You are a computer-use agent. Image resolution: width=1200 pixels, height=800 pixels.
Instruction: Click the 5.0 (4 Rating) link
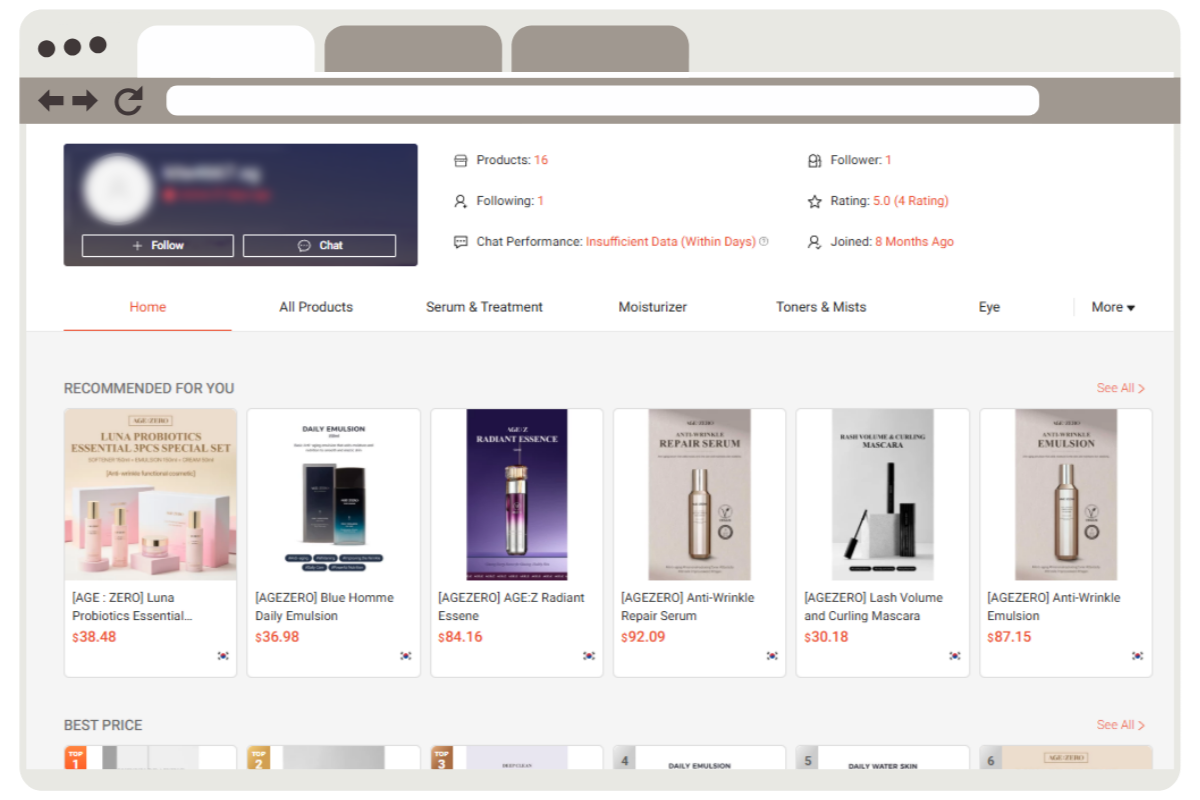(x=910, y=201)
